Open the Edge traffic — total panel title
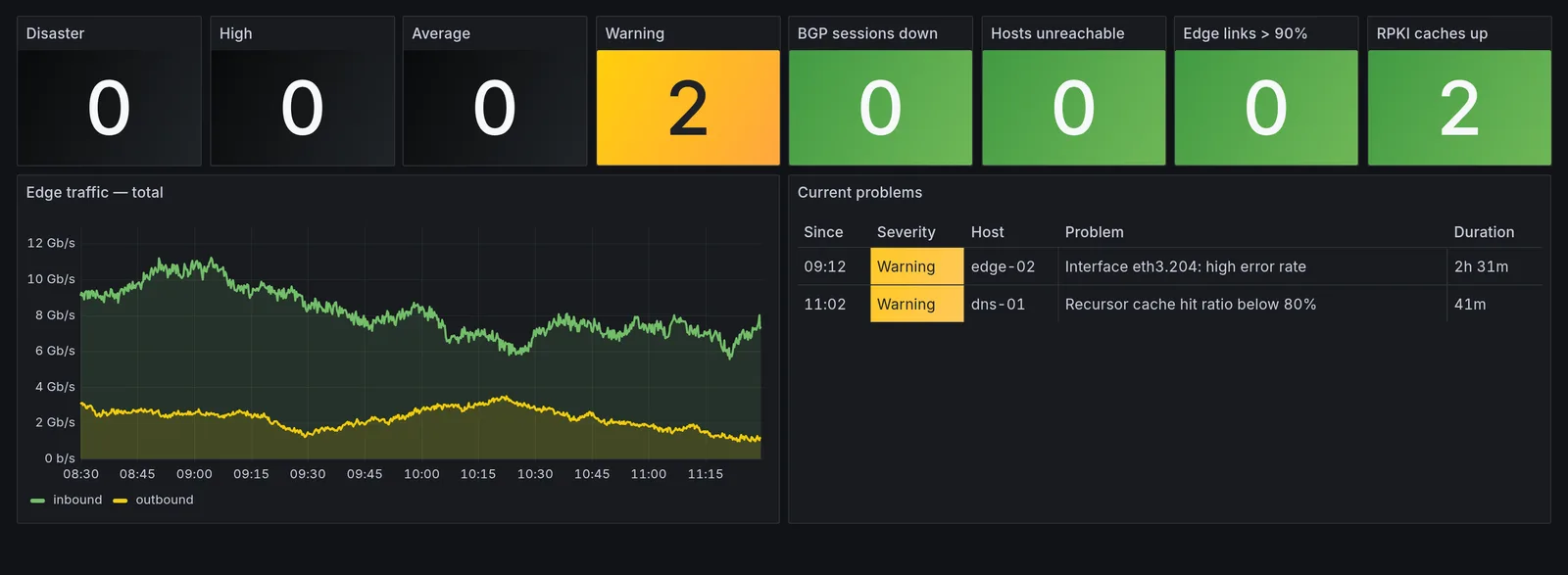This screenshot has width=1568, height=575. pos(94,192)
